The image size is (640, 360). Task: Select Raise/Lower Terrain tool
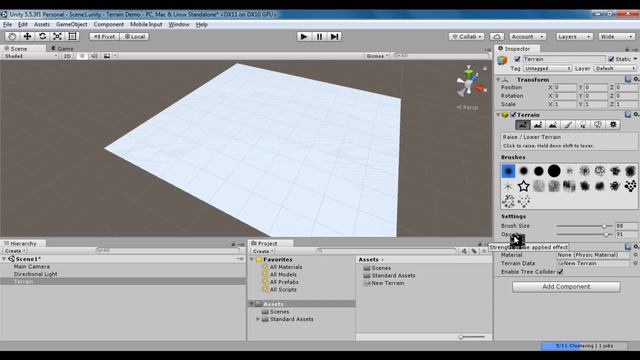click(x=523, y=125)
